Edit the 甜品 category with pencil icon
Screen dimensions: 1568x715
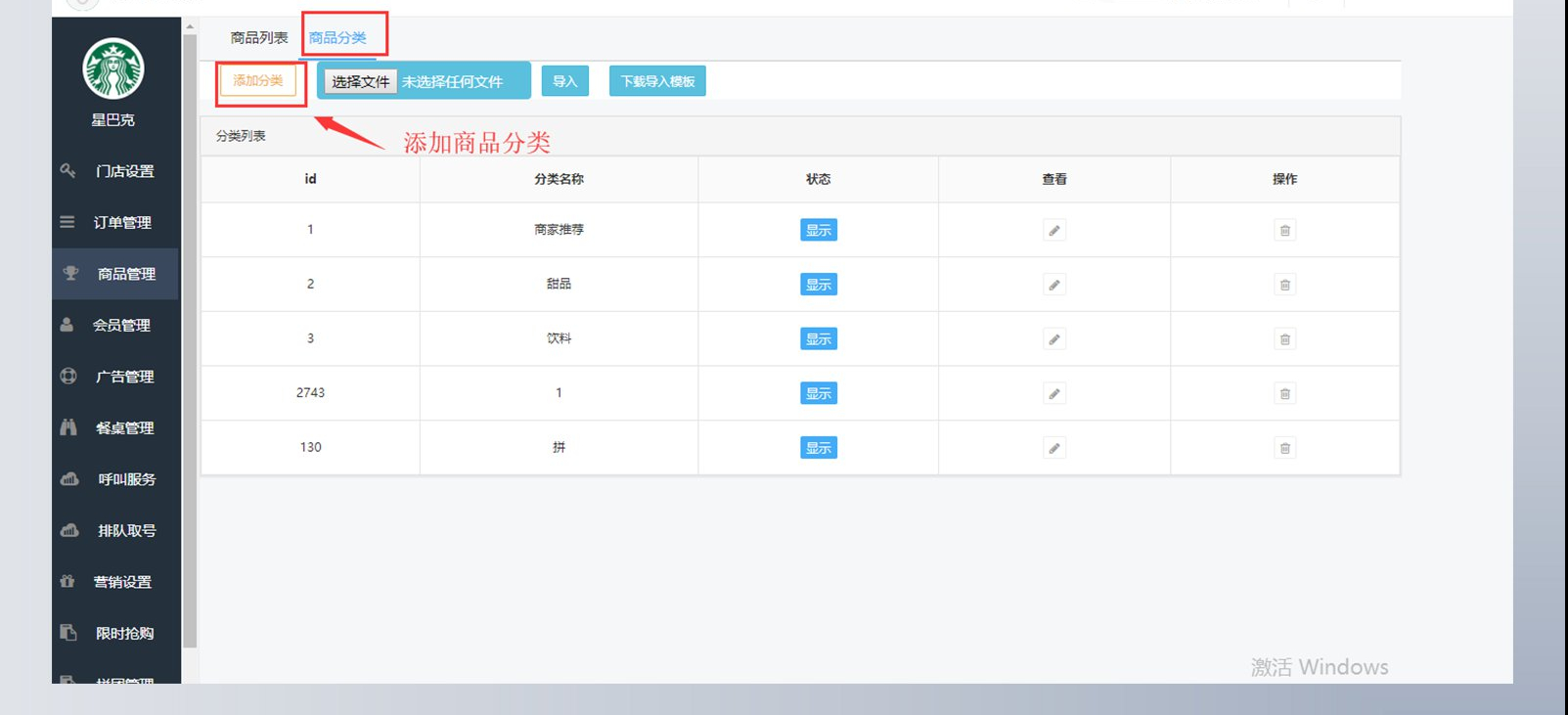(1054, 286)
